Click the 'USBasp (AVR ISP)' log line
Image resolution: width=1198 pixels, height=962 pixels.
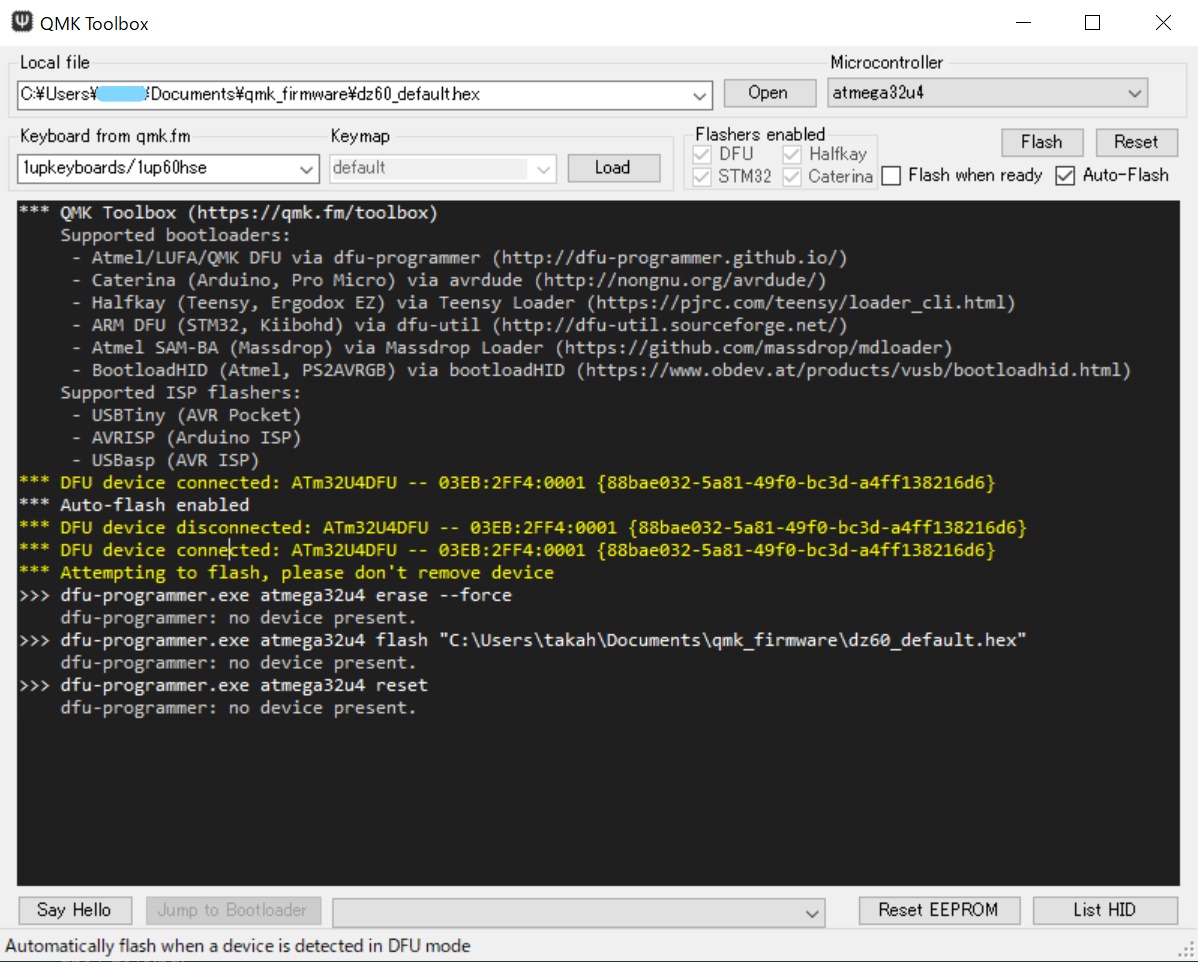coord(166,461)
